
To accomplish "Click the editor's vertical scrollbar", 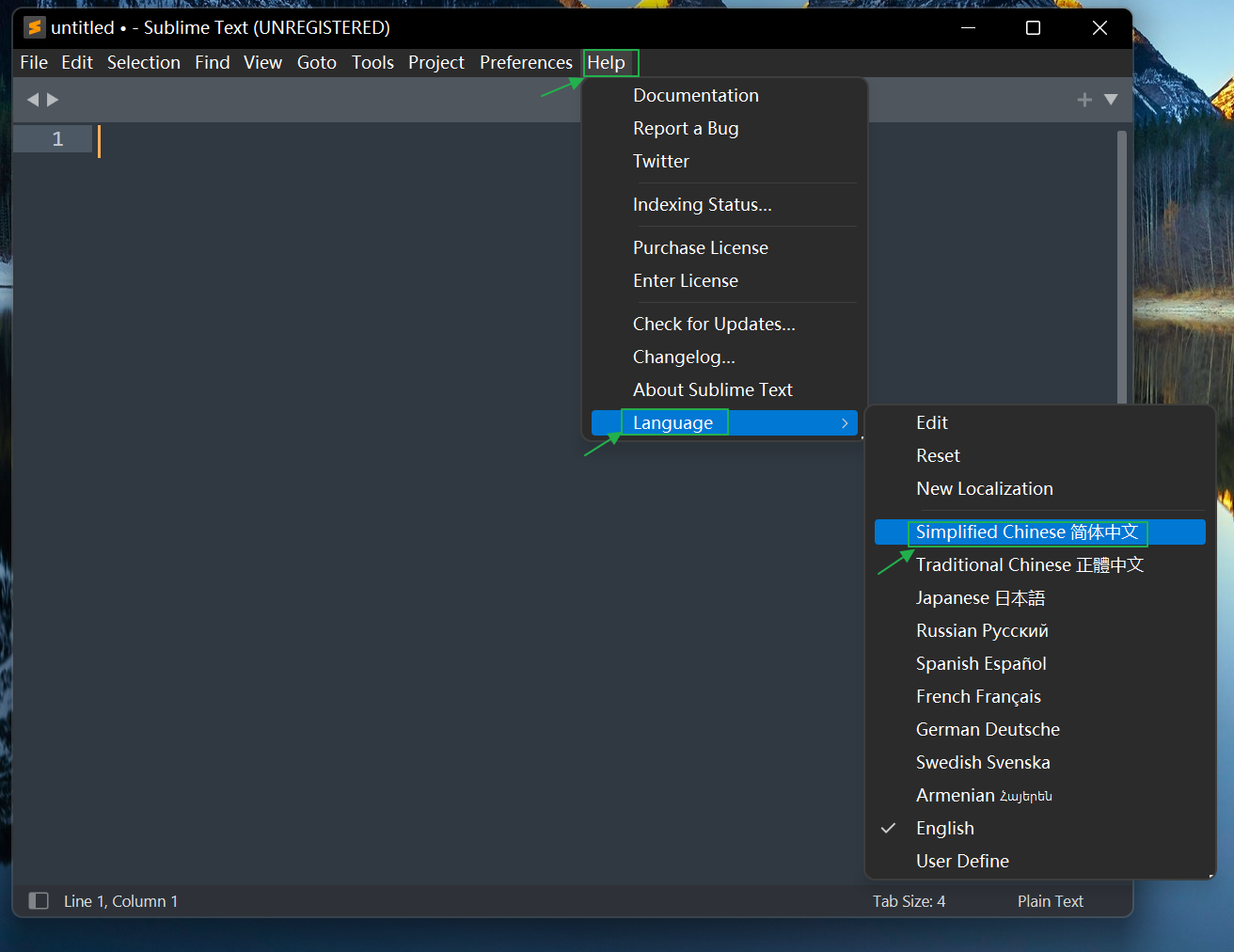I will coord(1122,268).
